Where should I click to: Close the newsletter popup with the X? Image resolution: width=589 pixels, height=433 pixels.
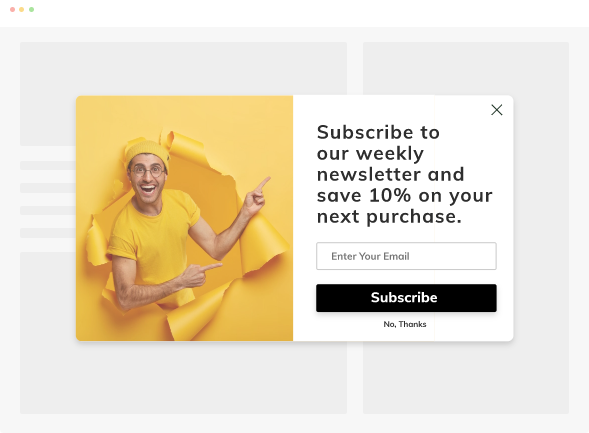click(497, 110)
